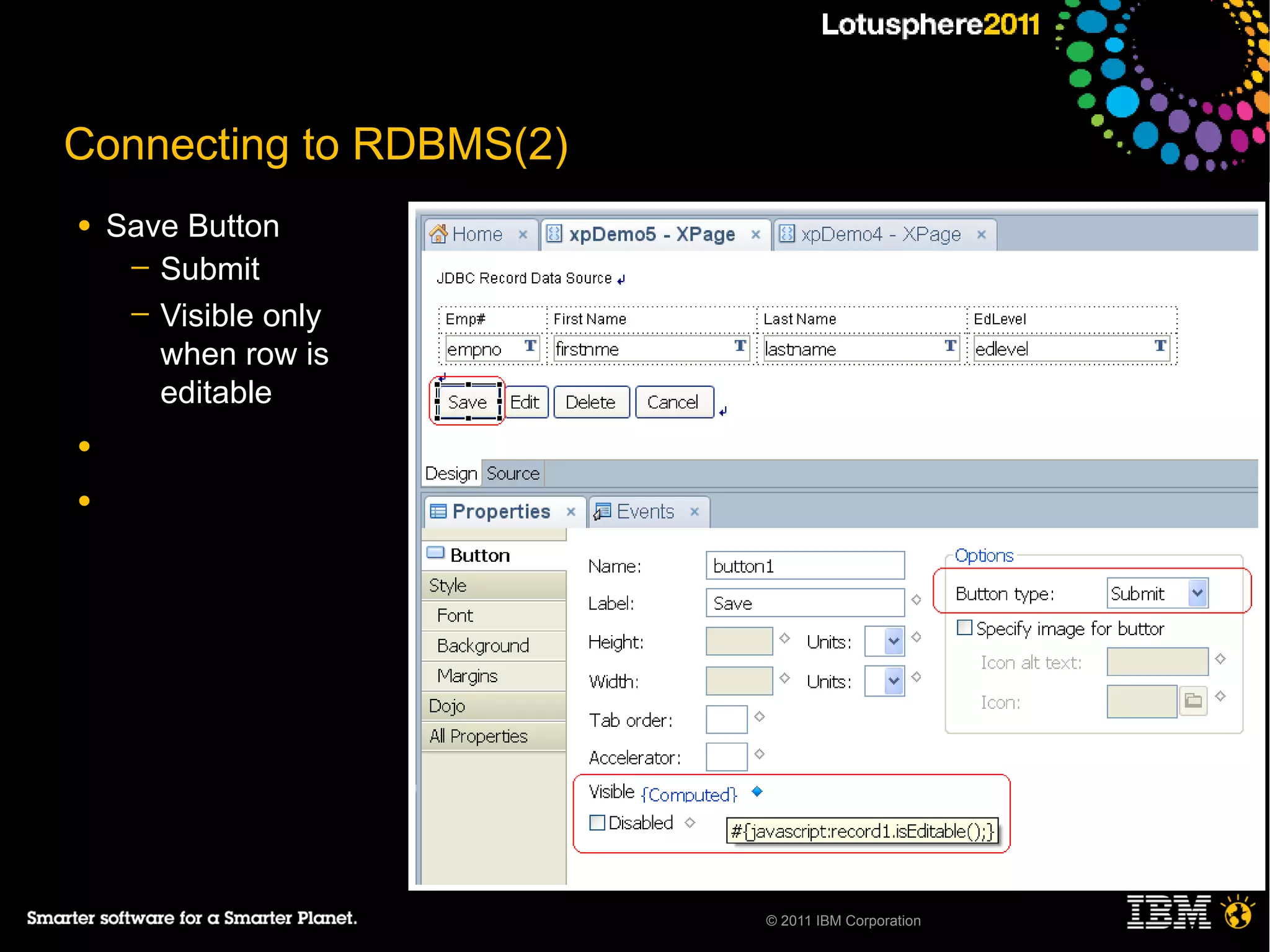Select the Edit button on the XPage
This screenshot has height=952, width=1270.
525,402
